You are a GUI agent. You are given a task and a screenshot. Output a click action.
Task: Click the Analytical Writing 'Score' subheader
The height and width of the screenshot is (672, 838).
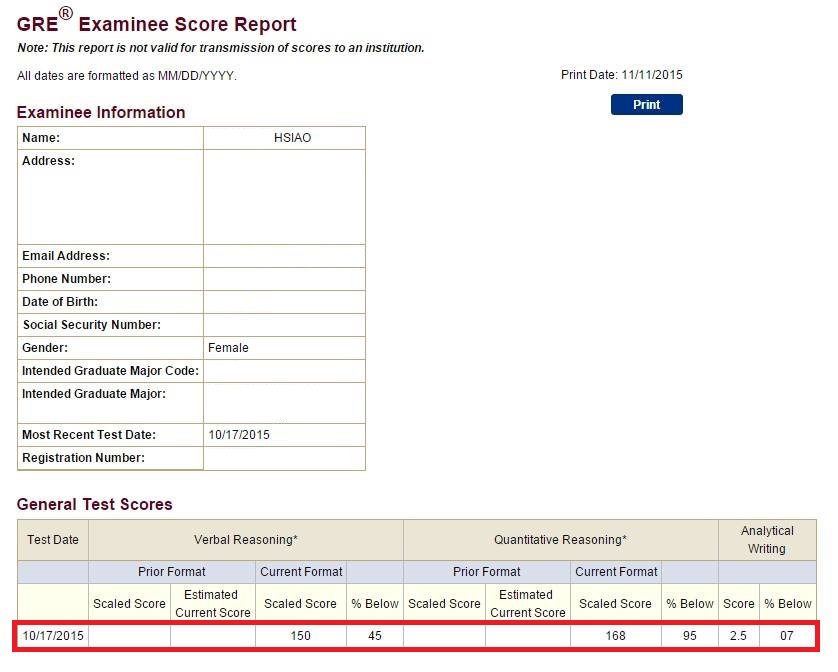click(739, 604)
